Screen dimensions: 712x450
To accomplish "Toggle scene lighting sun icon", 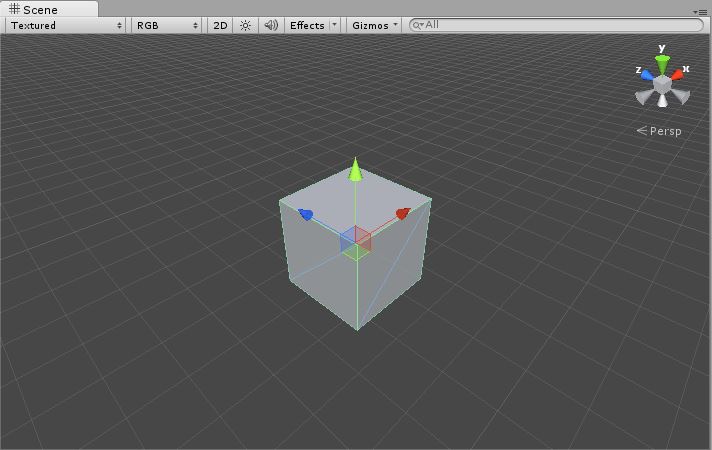I will [245, 25].
